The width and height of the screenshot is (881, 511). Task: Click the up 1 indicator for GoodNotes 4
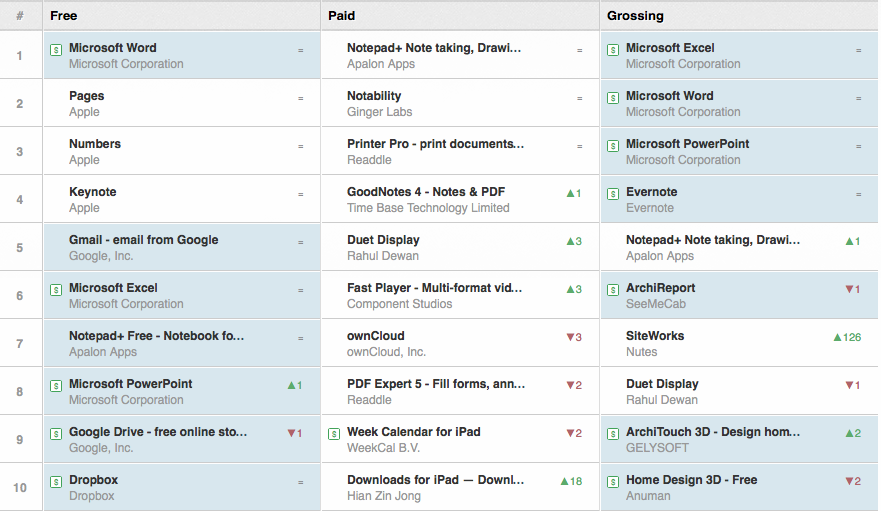574,193
